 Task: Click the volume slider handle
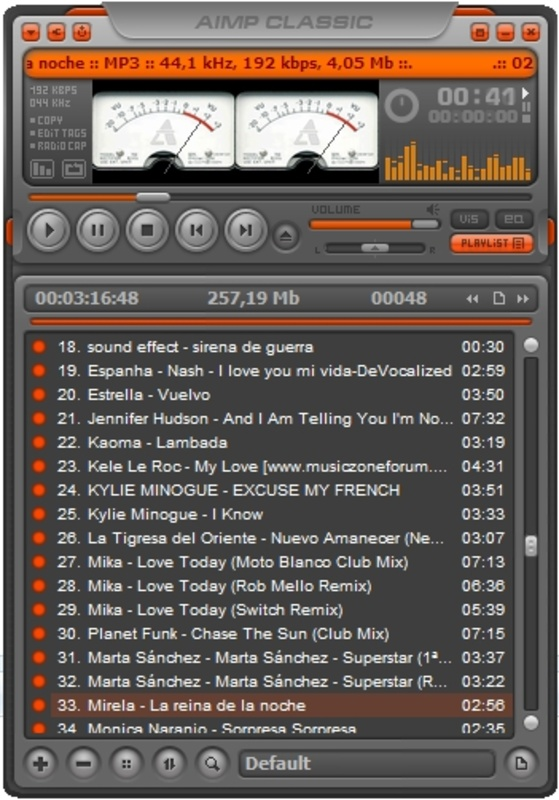tap(425, 224)
